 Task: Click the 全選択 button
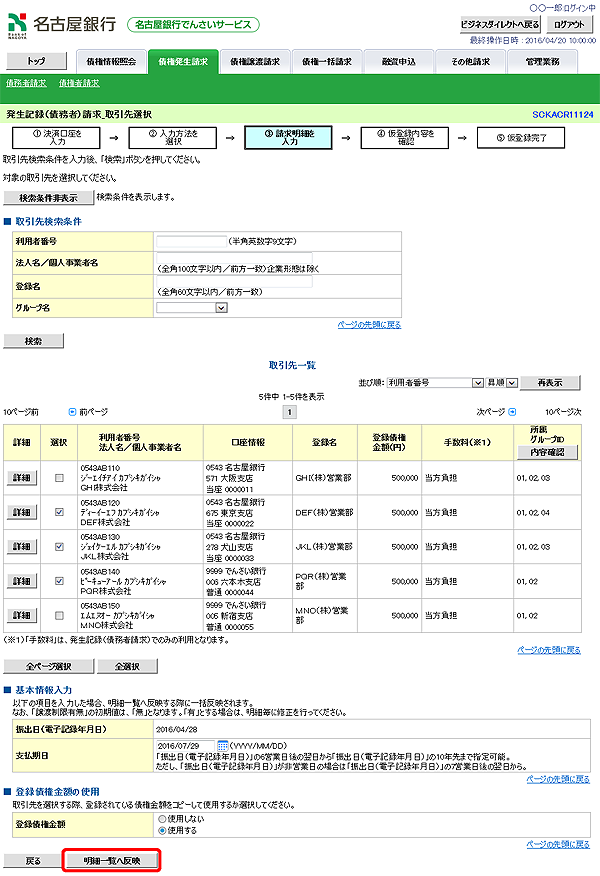(127, 666)
